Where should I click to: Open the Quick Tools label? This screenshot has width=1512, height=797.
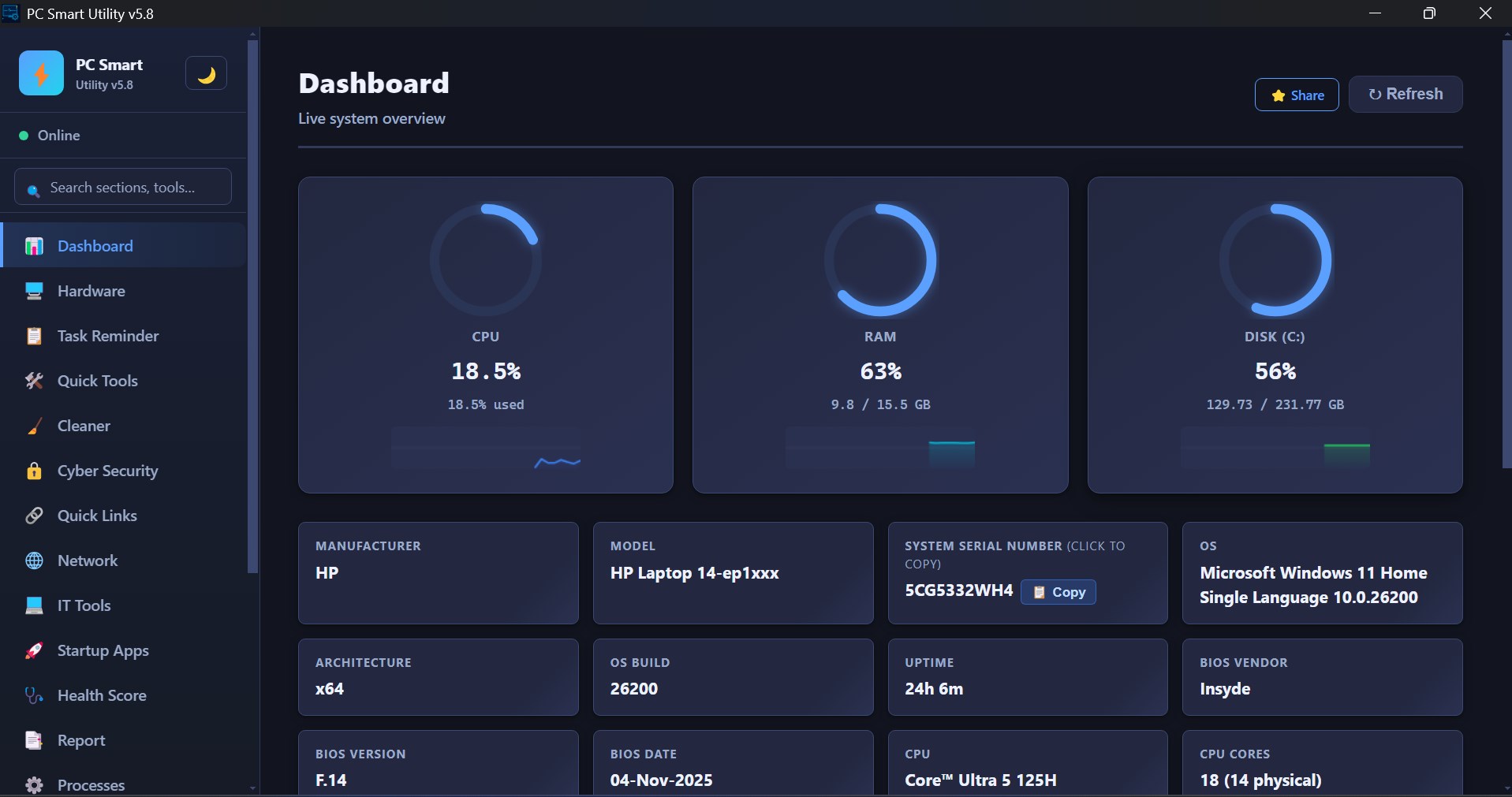97,381
